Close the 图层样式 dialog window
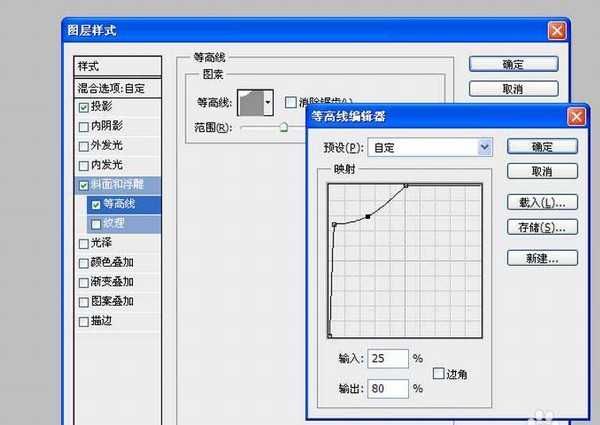Image resolution: width=600 pixels, height=425 pixels. [556, 30]
